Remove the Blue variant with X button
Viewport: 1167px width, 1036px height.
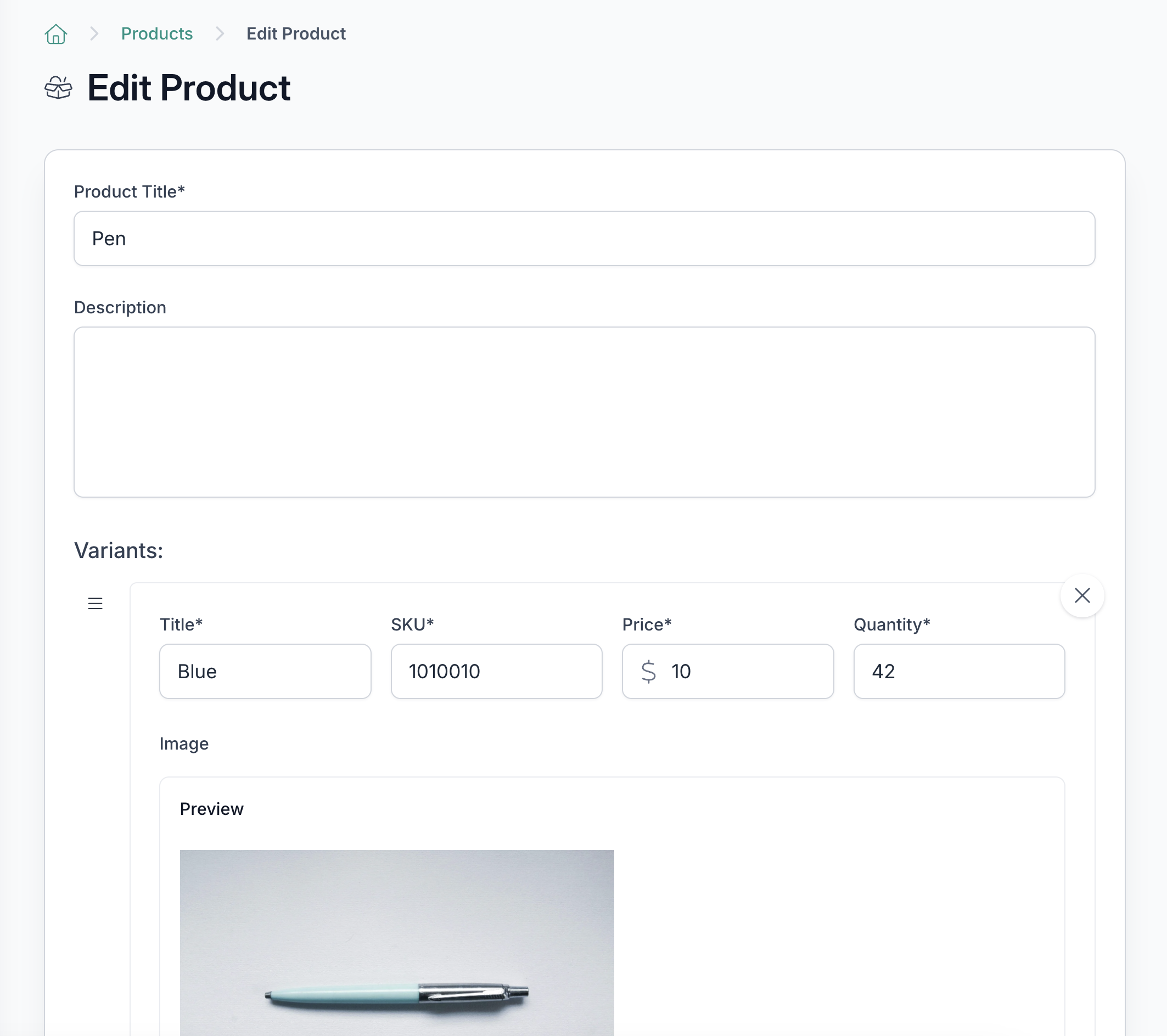[1082, 595]
